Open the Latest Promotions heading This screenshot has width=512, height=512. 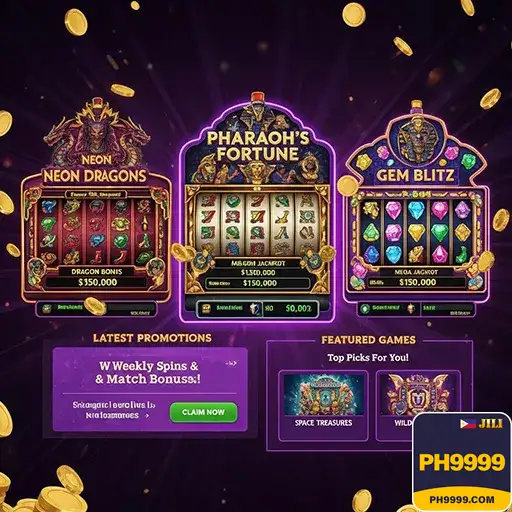click(152, 338)
